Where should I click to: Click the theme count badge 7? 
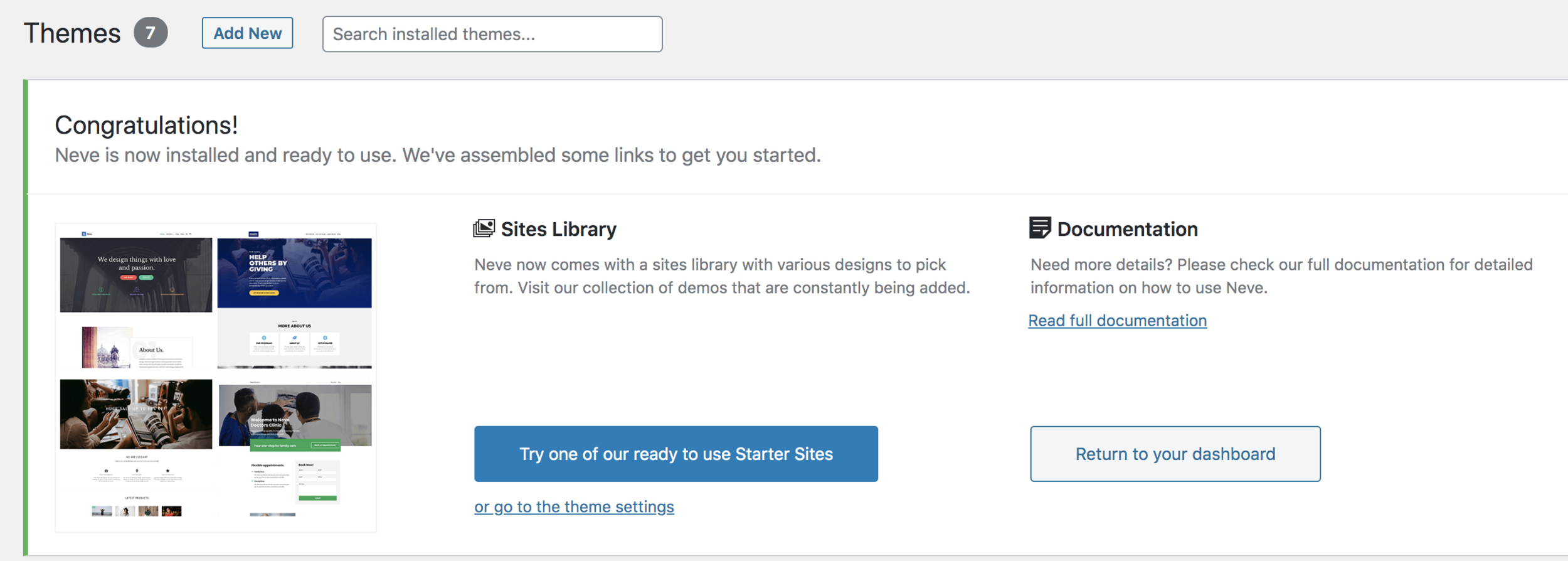tap(151, 33)
